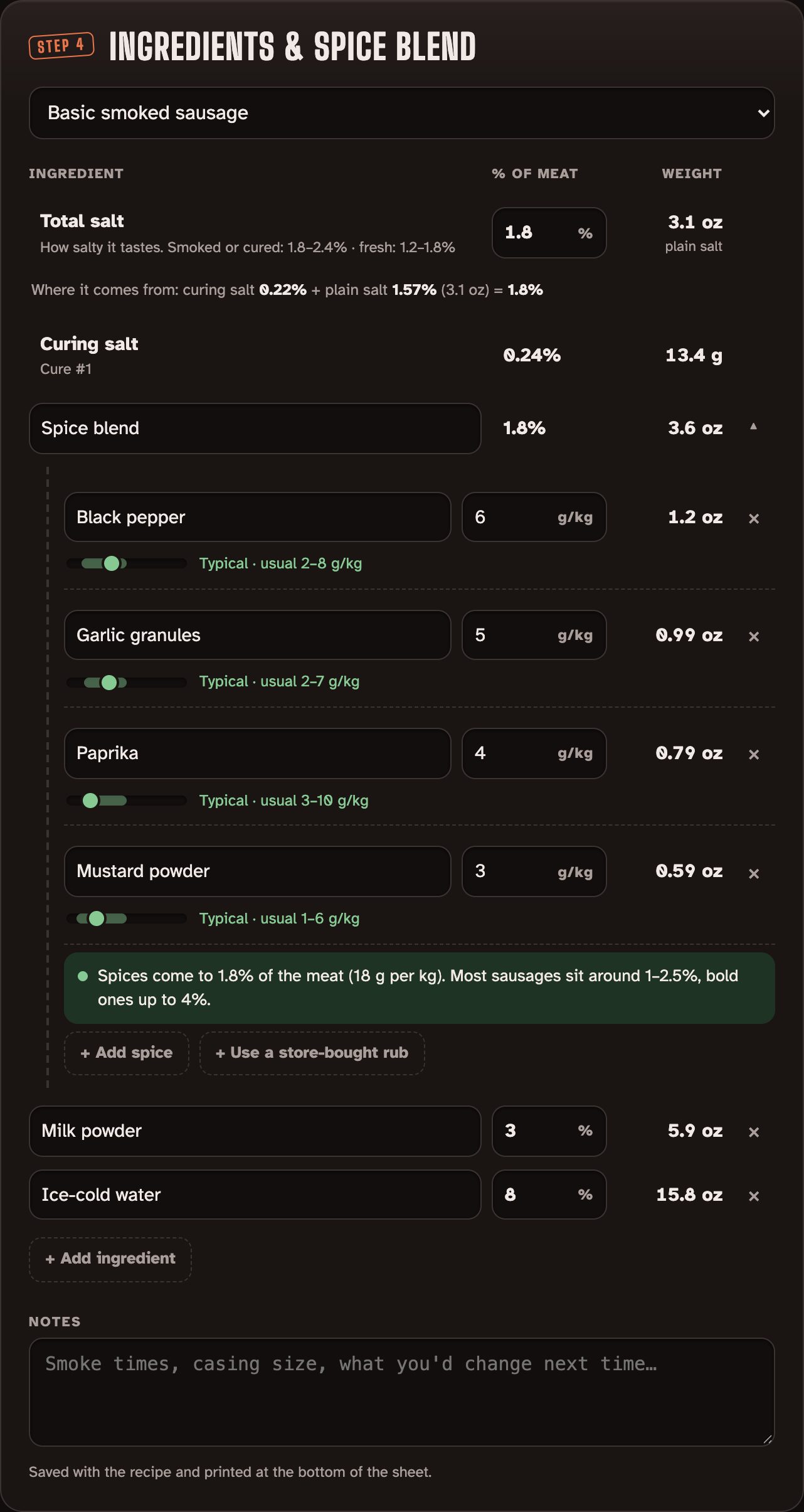804x1512 pixels.
Task: Click the Mustard powder slider thumb
Action: [97, 918]
